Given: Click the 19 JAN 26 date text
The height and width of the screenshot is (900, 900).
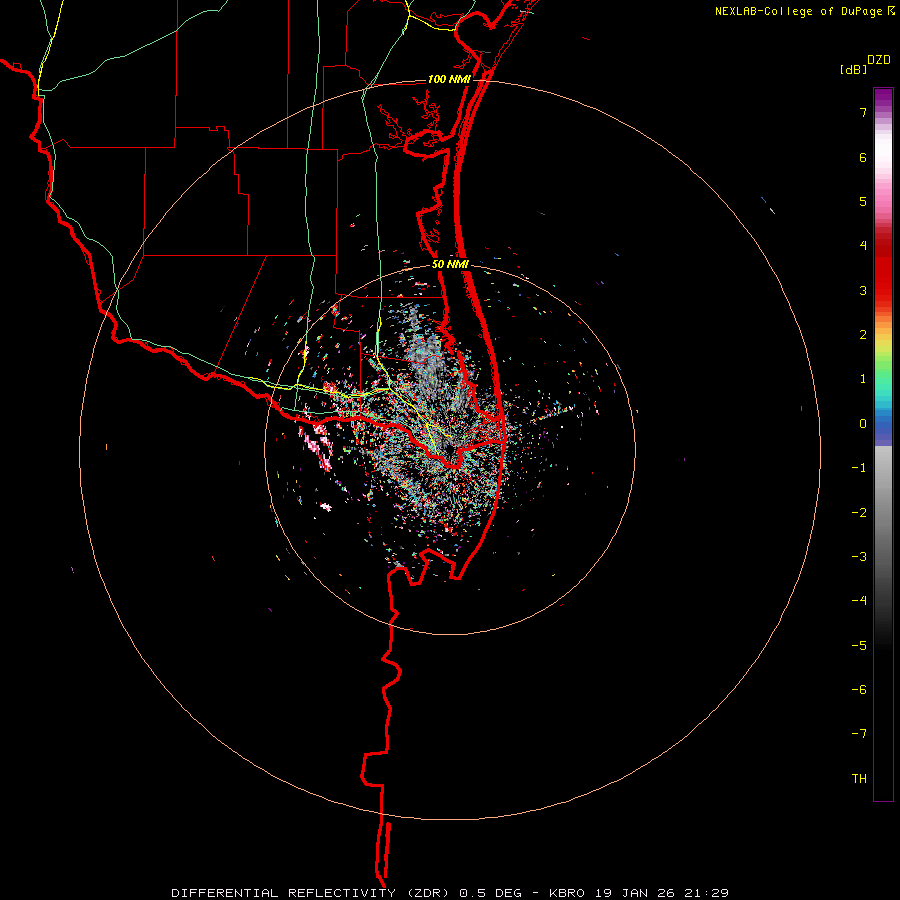Looking at the screenshot, I should tap(633, 893).
